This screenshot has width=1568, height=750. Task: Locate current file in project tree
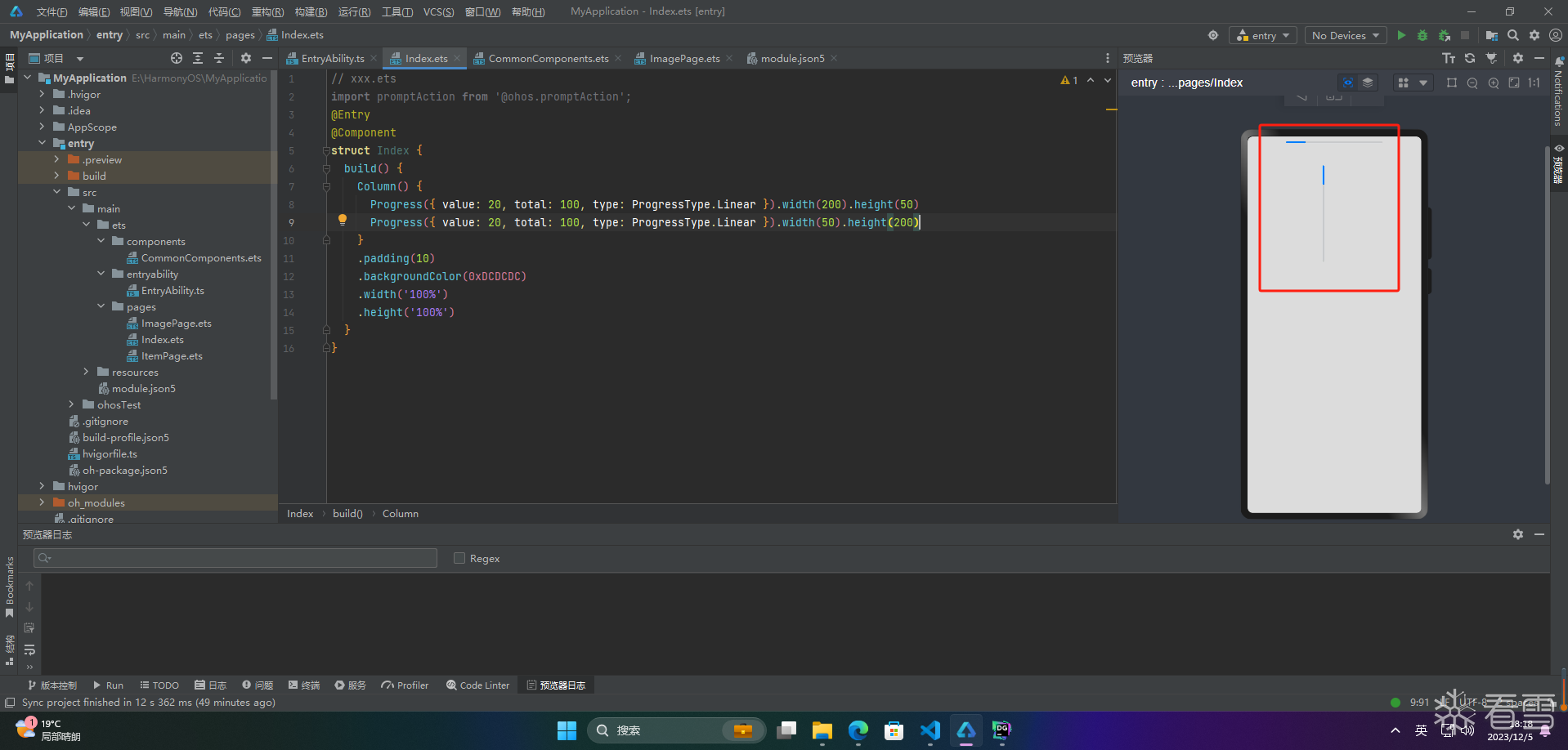pos(177,58)
